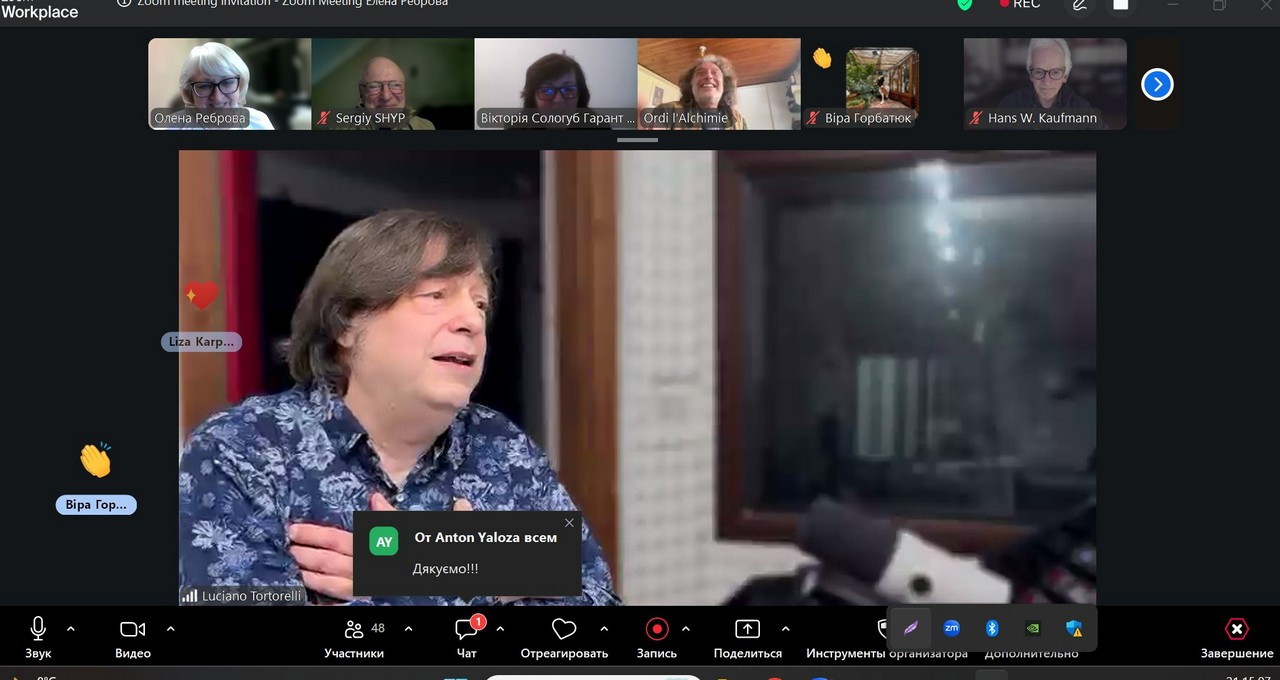Screen dimensions: 1280x680
Task: Click the green encryption shield icon
Action: (964, 4)
